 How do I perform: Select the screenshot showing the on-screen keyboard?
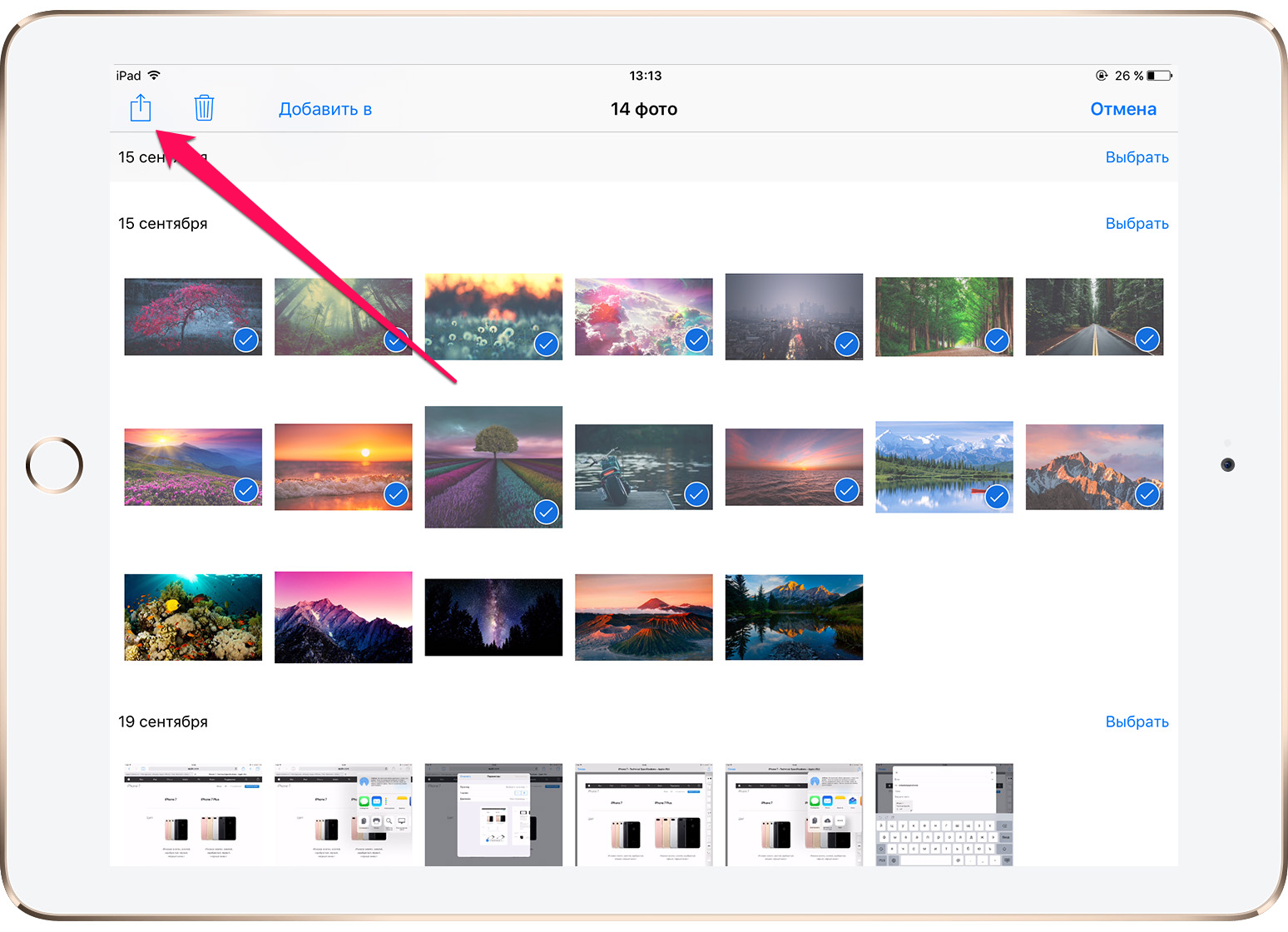tap(944, 815)
